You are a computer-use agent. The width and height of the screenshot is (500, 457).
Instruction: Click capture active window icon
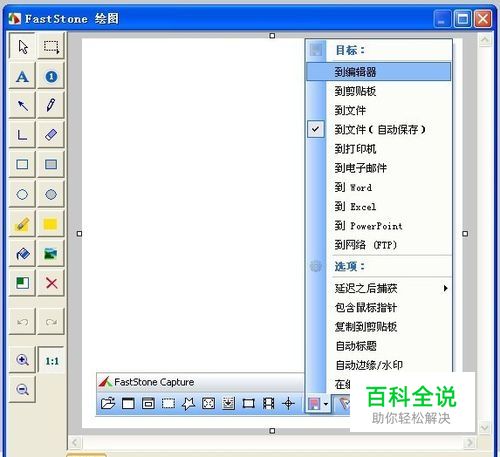[x=128, y=403]
